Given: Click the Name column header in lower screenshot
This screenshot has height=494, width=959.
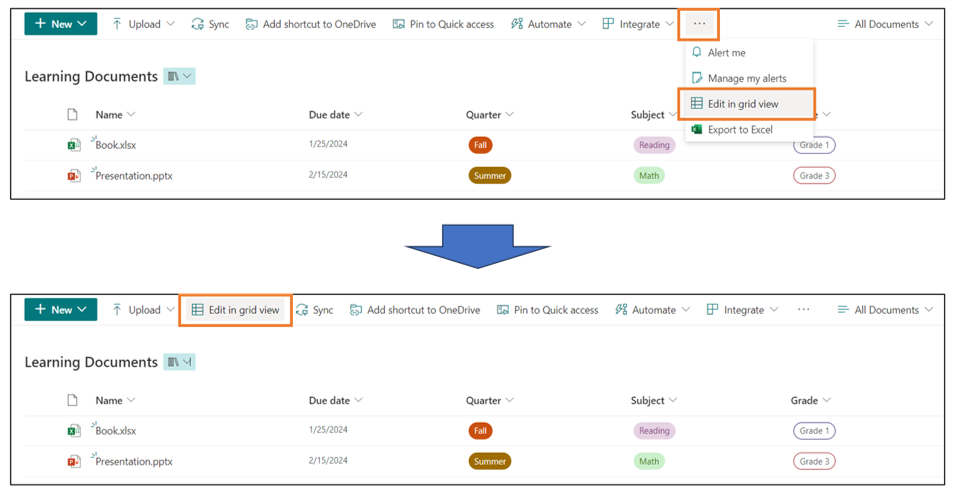Looking at the screenshot, I should coord(115,400).
